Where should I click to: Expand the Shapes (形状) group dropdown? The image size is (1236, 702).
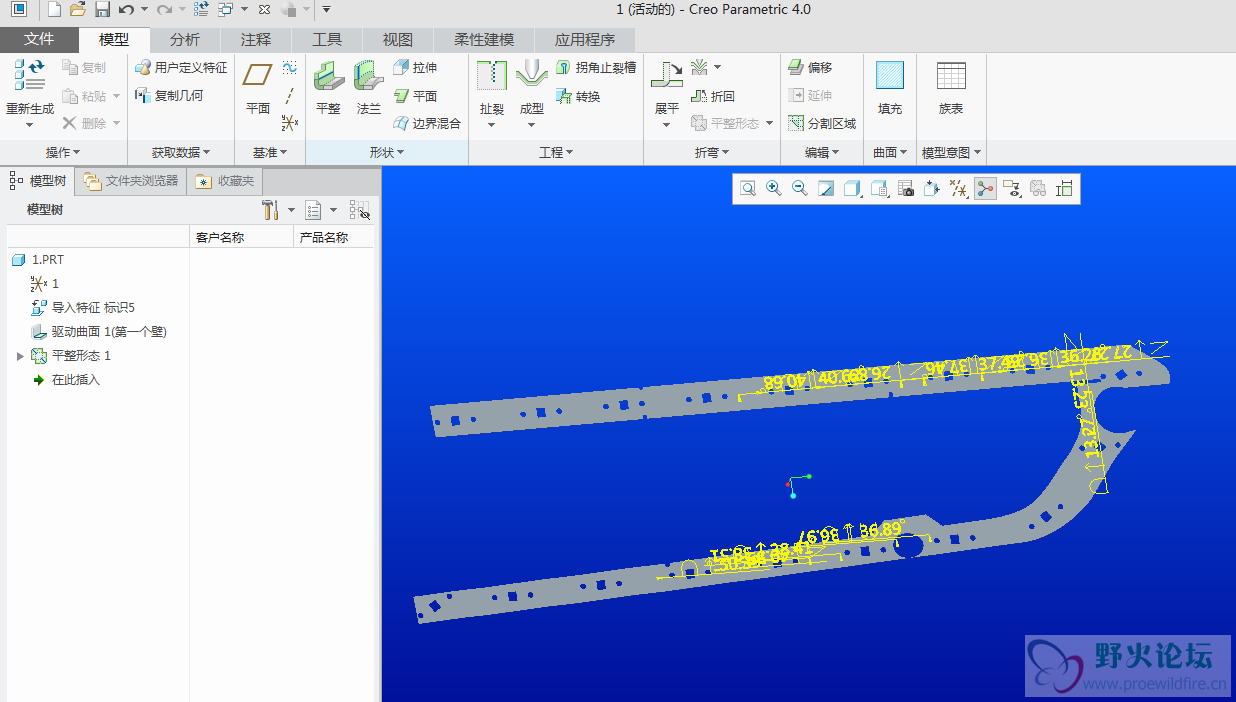point(387,153)
